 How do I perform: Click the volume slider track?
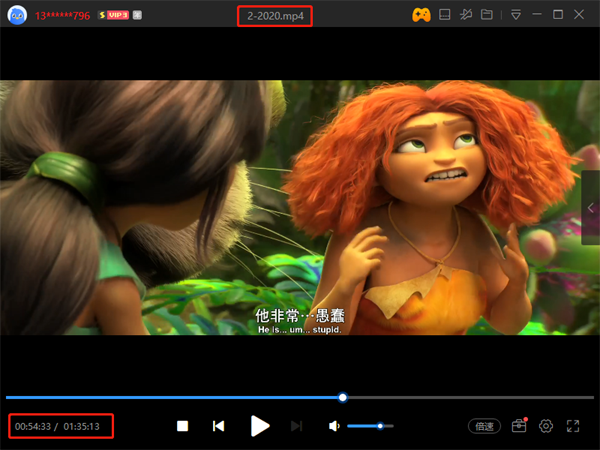[370, 426]
